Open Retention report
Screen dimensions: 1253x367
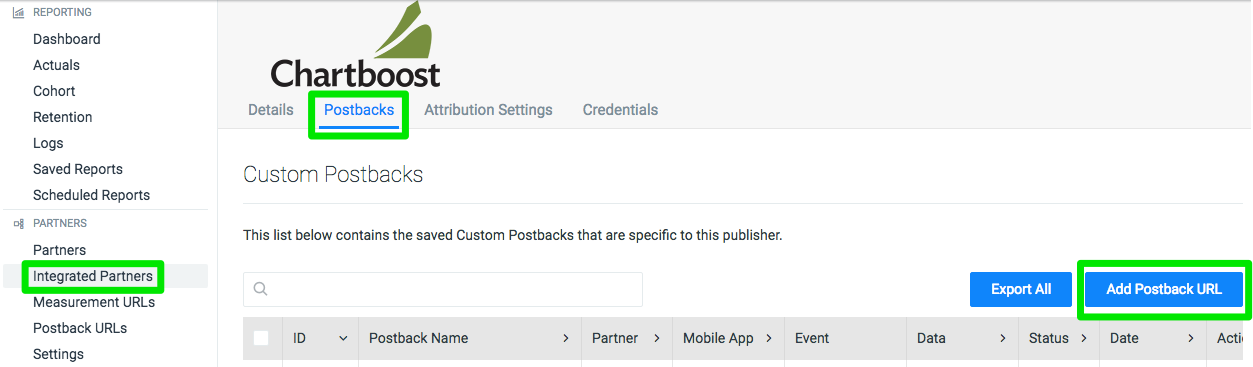62,117
